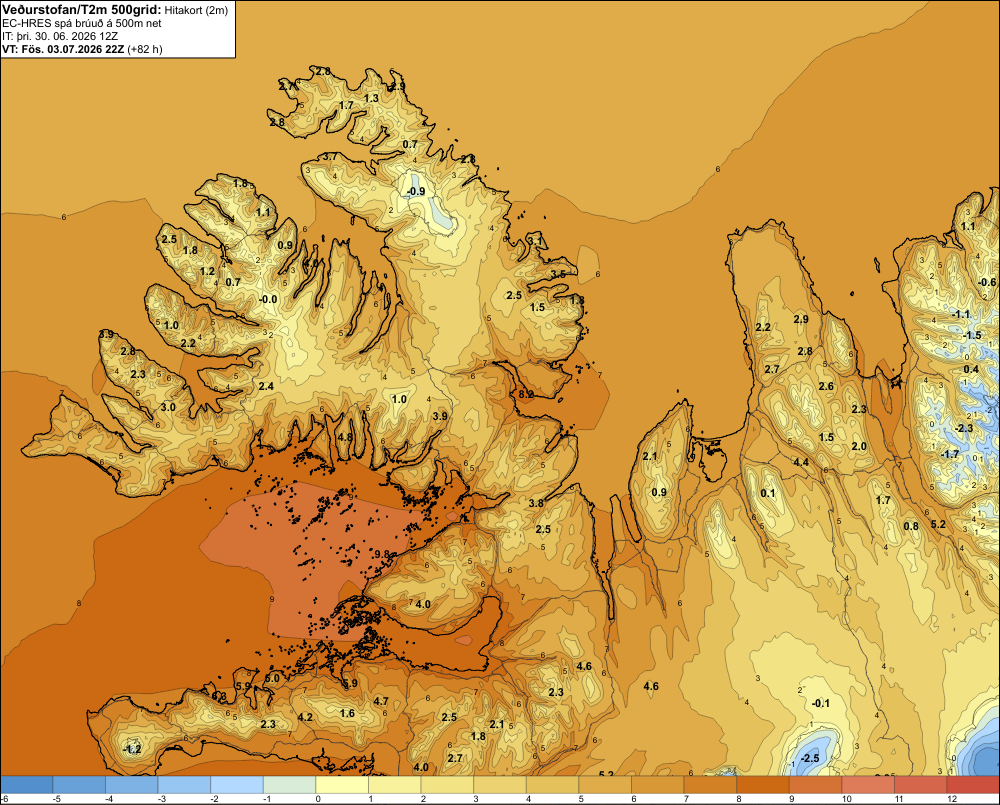Viewport: 1000px width, 805px height.
Task: Click the 0.4 temperature value
Action: [x=971, y=369]
